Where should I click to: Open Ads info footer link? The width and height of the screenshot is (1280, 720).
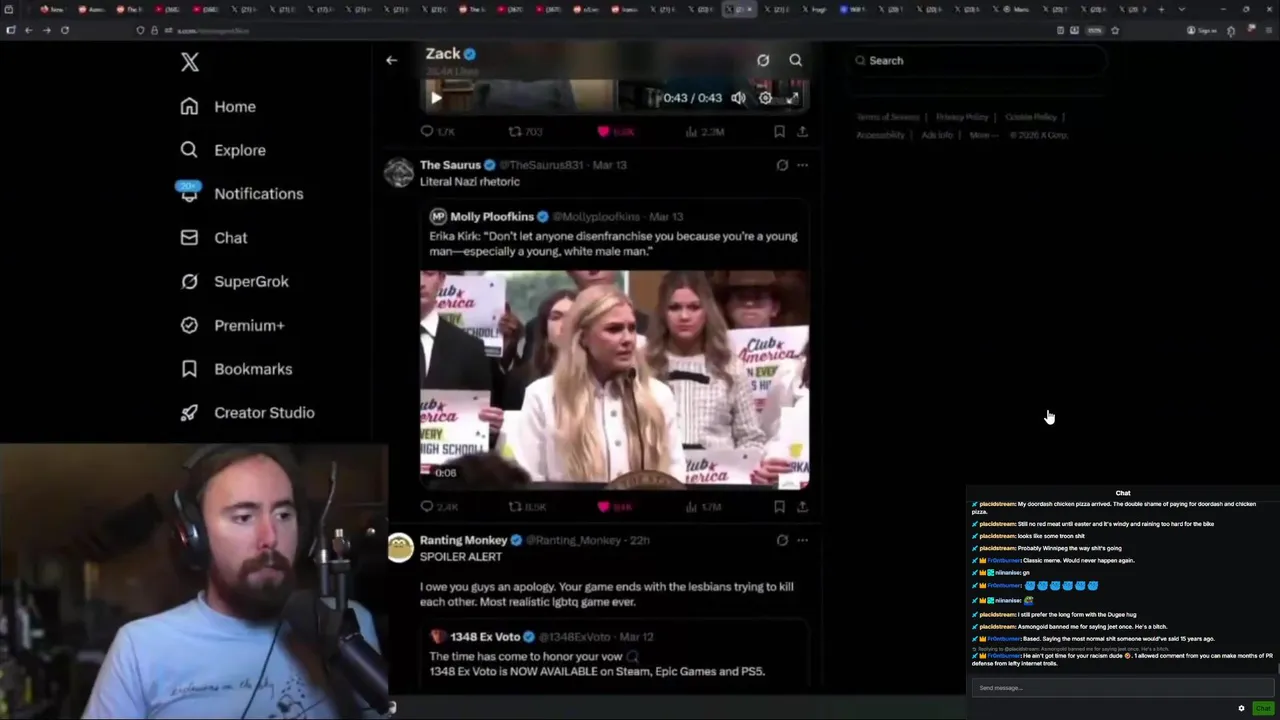tap(937, 135)
